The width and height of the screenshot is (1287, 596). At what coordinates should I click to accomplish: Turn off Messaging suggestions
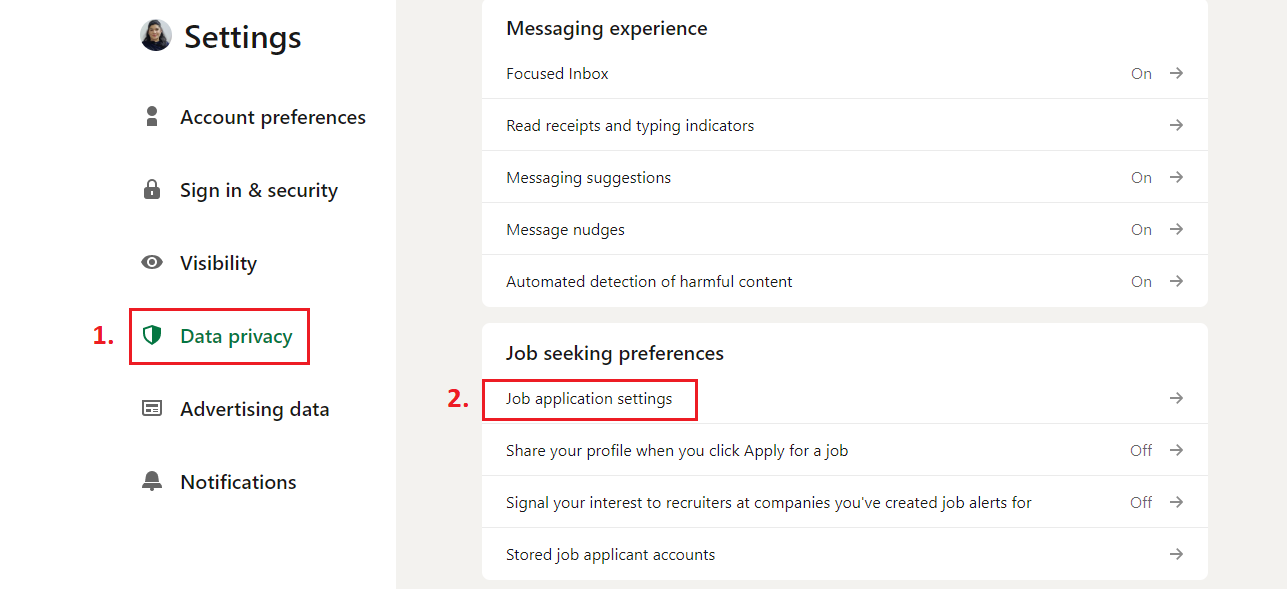[x=1141, y=177]
